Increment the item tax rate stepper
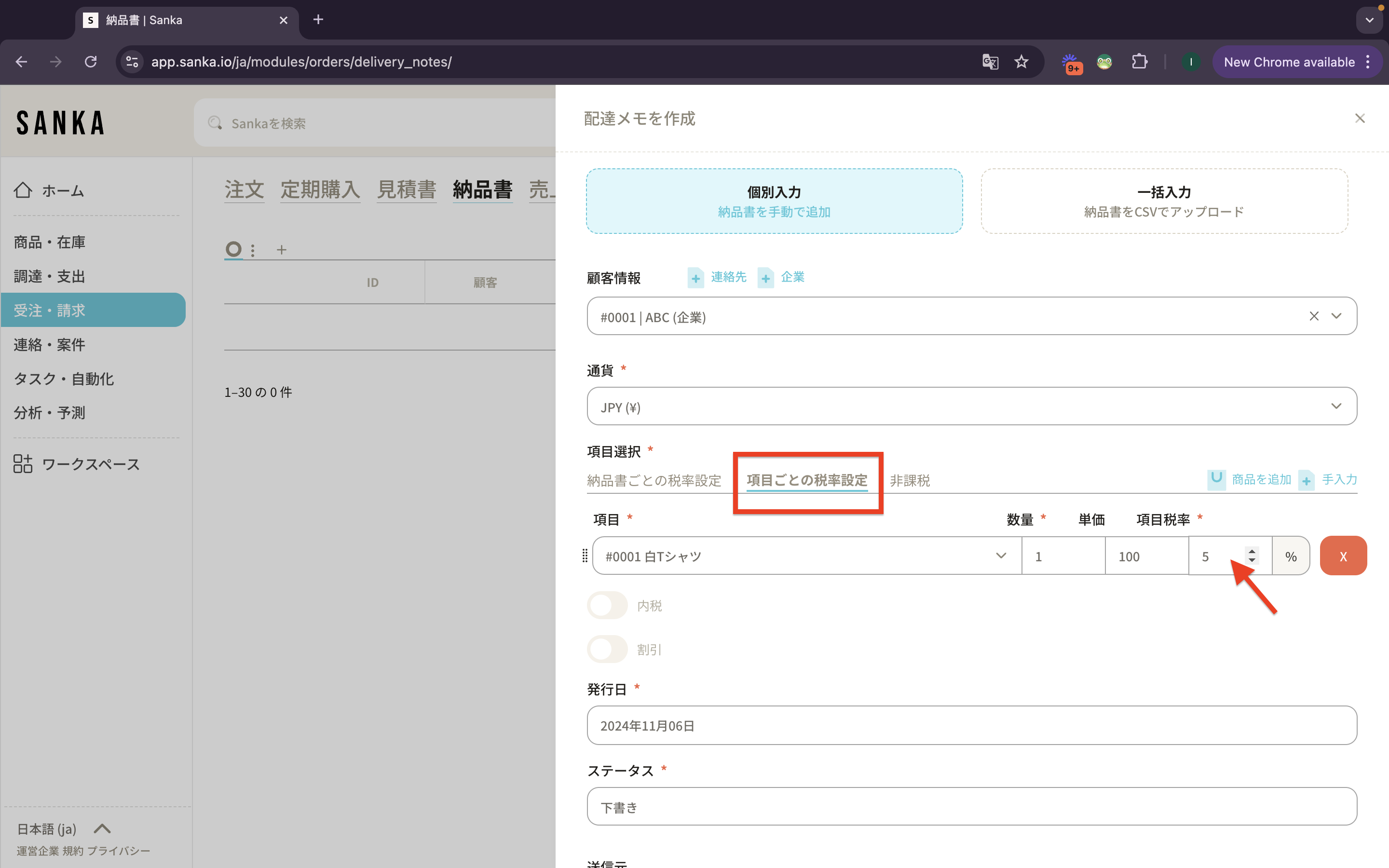This screenshot has height=868, width=1389. [1252, 551]
